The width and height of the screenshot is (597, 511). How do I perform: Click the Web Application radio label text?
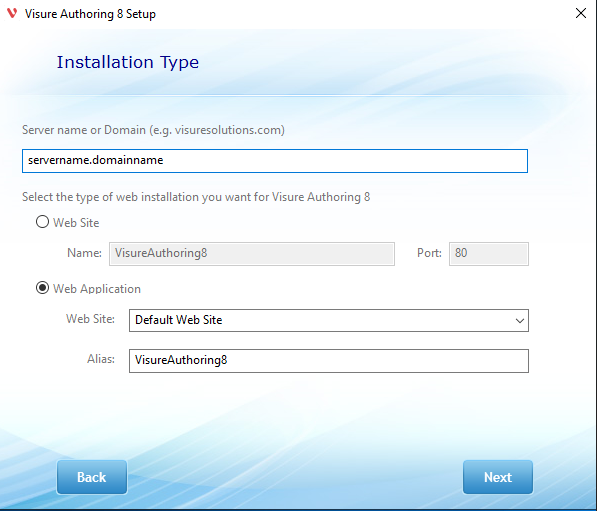coord(97,289)
